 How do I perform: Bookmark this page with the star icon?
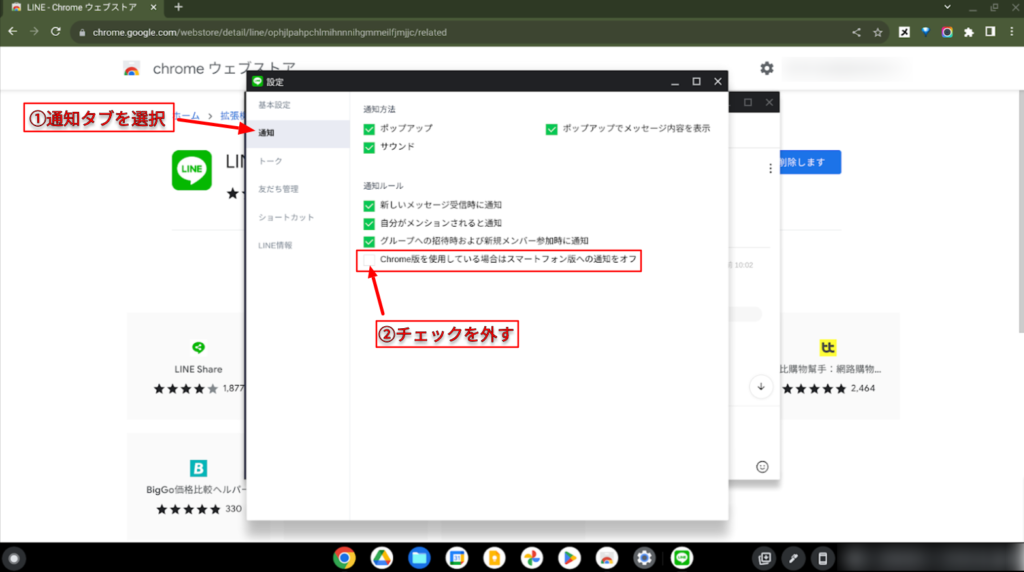point(878,32)
